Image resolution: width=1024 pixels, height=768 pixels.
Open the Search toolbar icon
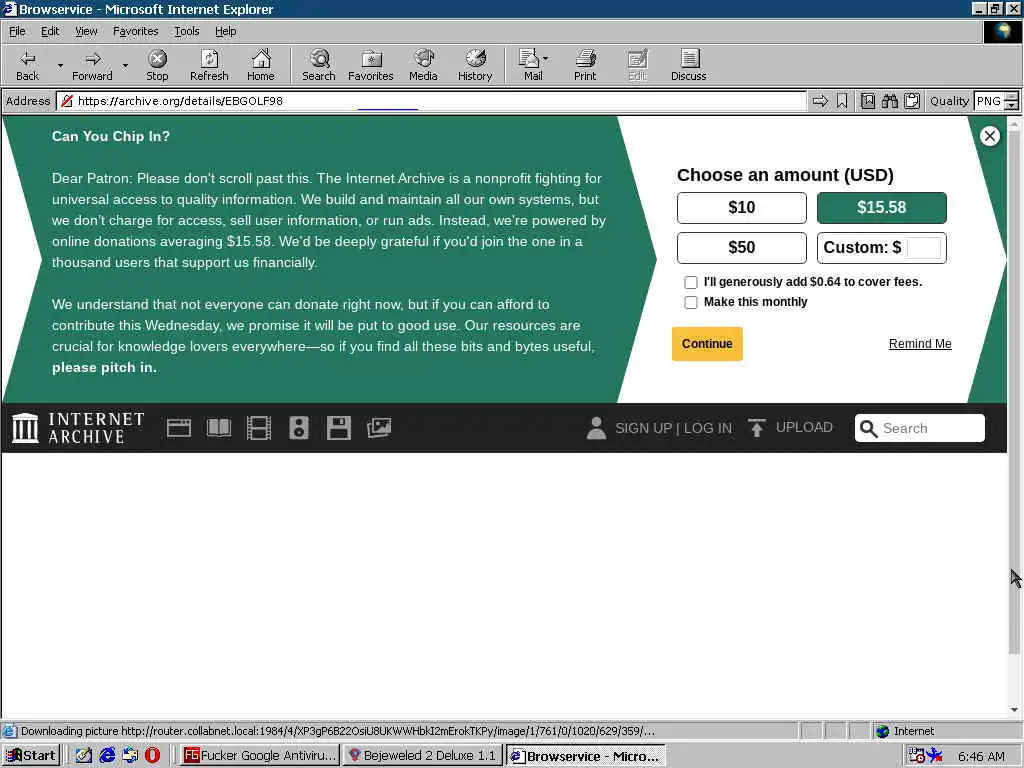point(319,65)
